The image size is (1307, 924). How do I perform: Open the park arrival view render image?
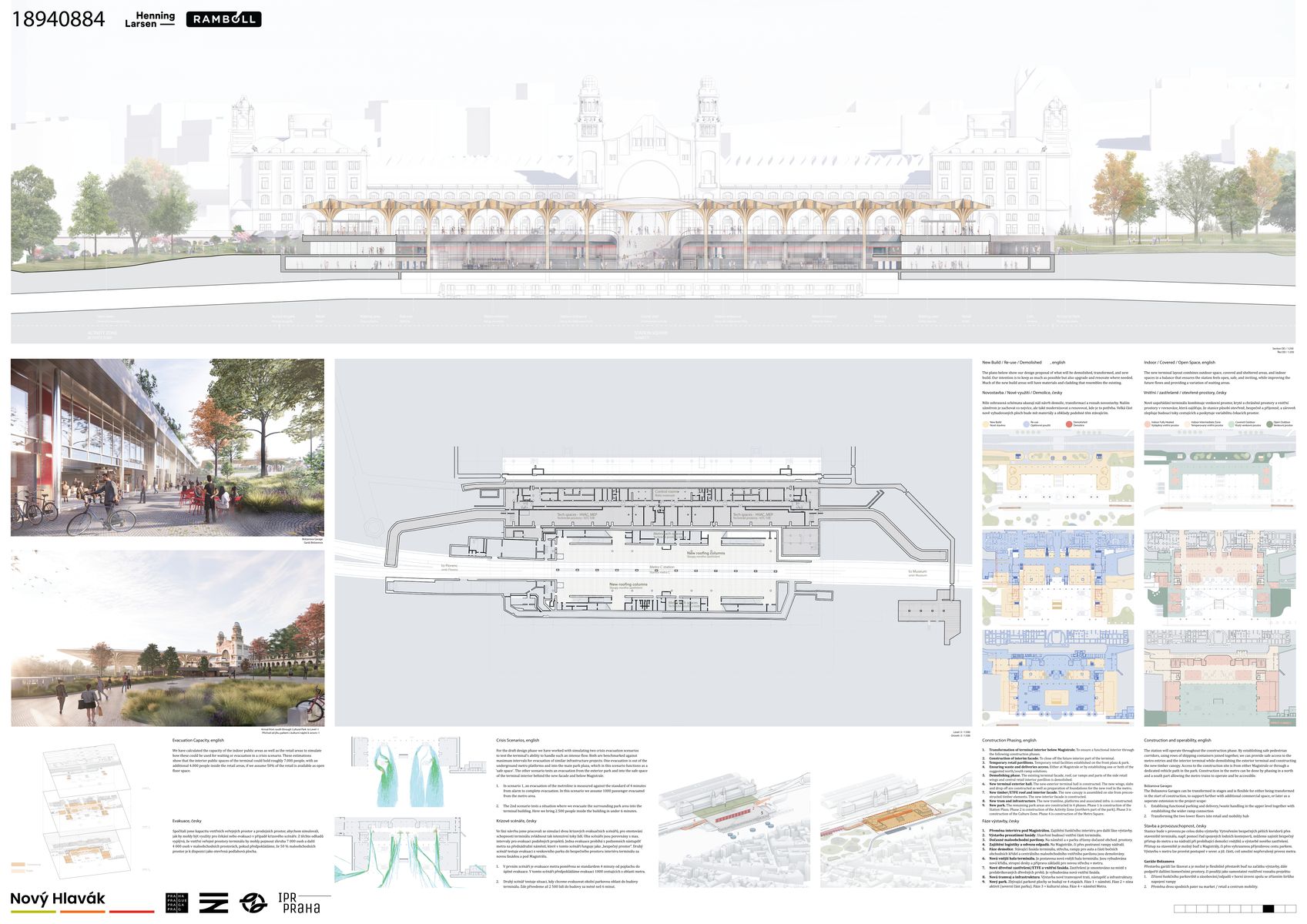click(167, 638)
